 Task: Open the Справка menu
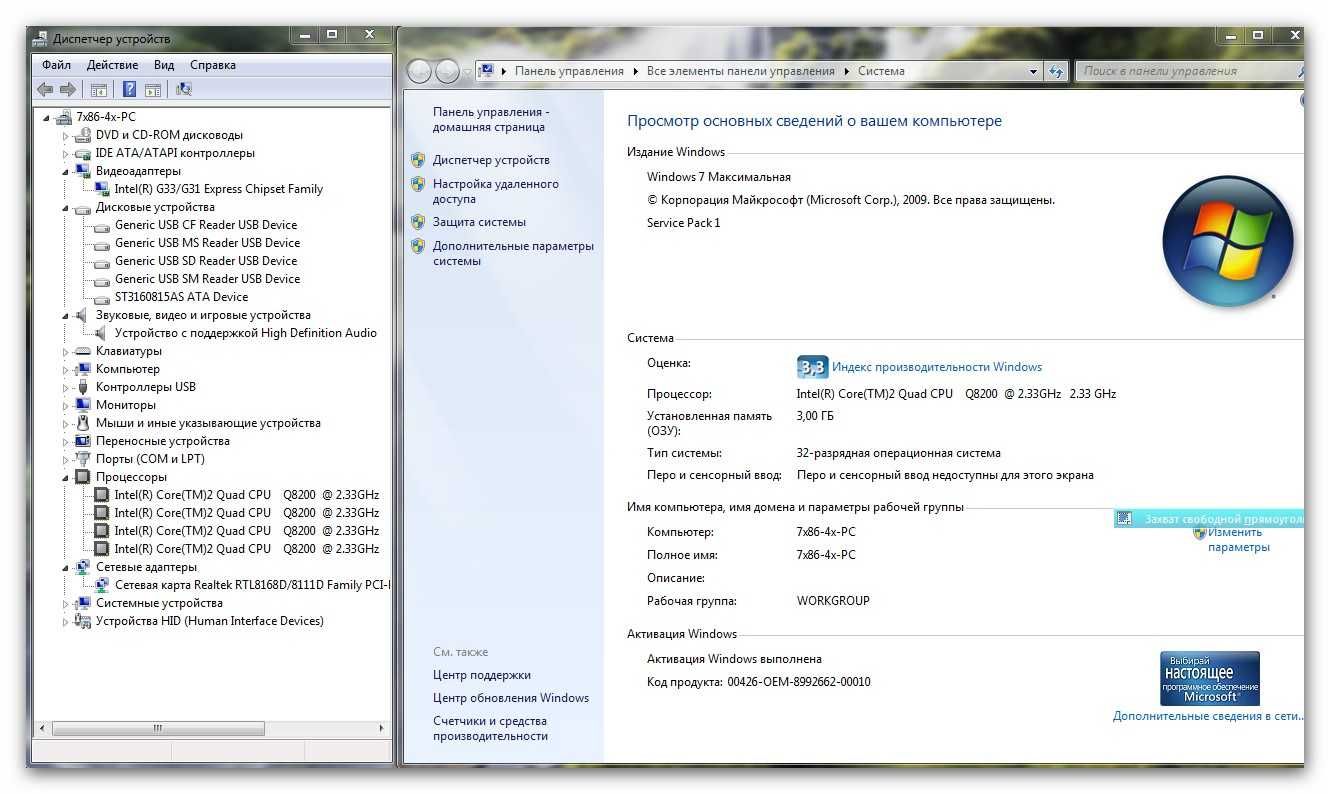coord(213,65)
